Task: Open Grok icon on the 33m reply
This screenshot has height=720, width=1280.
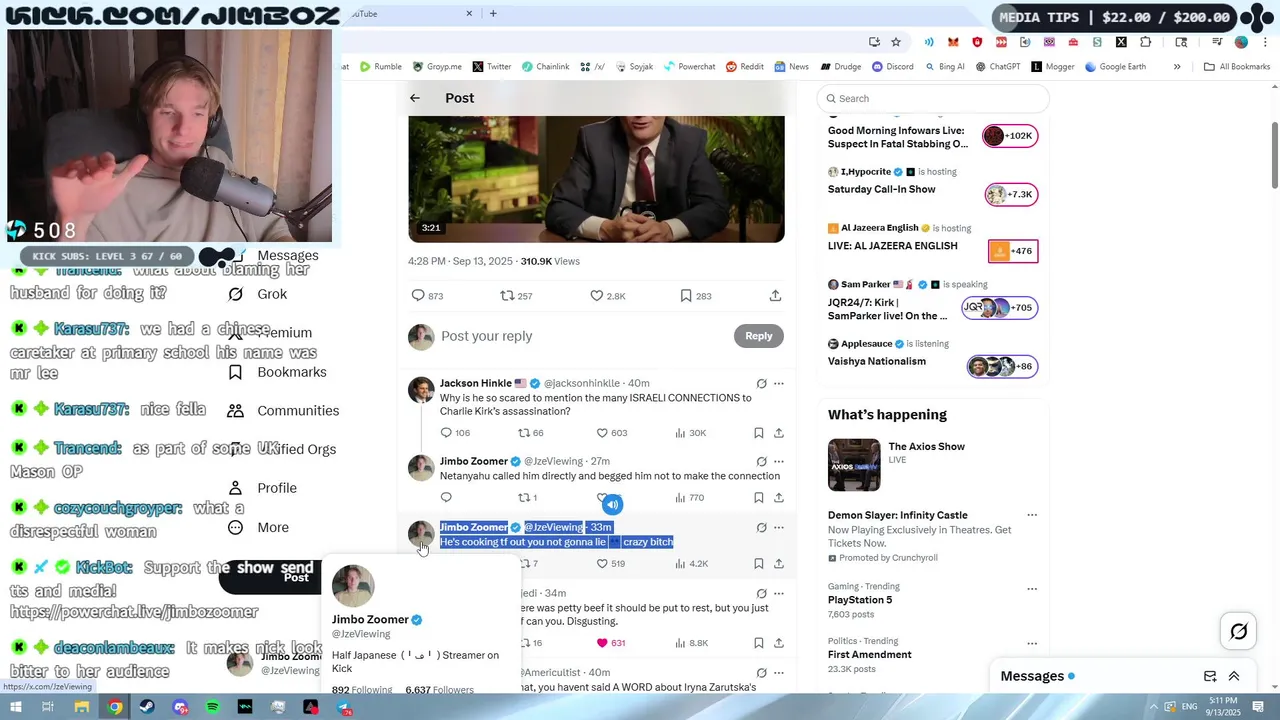Action: pyautogui.click(x=761, y=527)
